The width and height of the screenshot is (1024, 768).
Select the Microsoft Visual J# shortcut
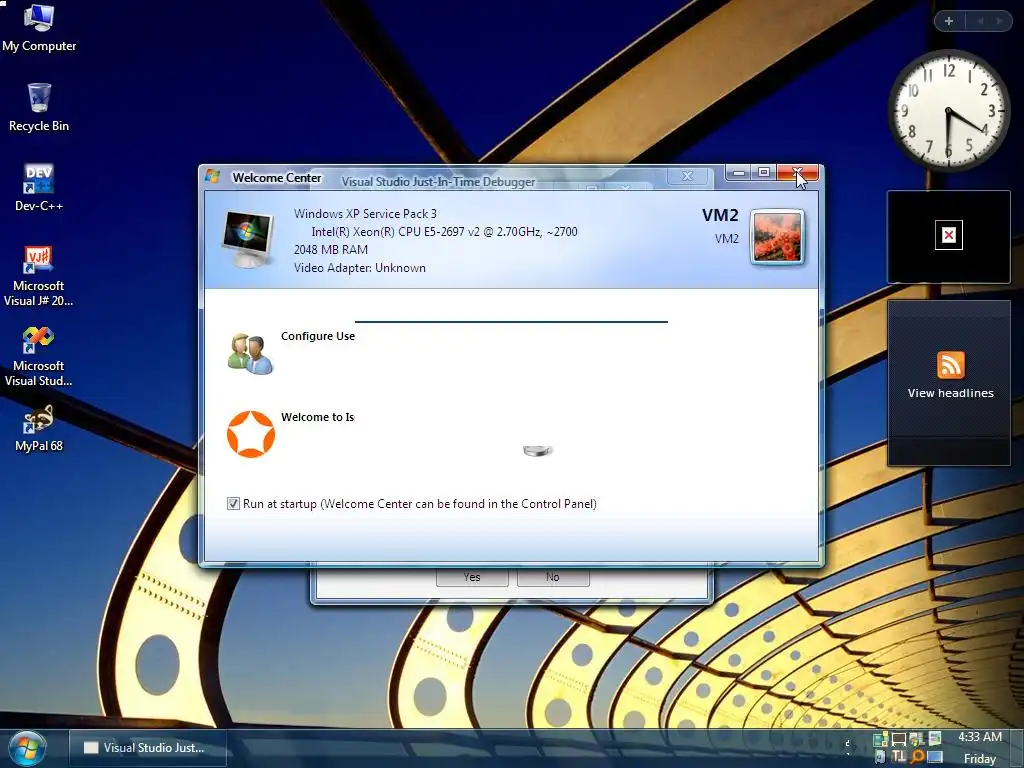coord(39,275)
